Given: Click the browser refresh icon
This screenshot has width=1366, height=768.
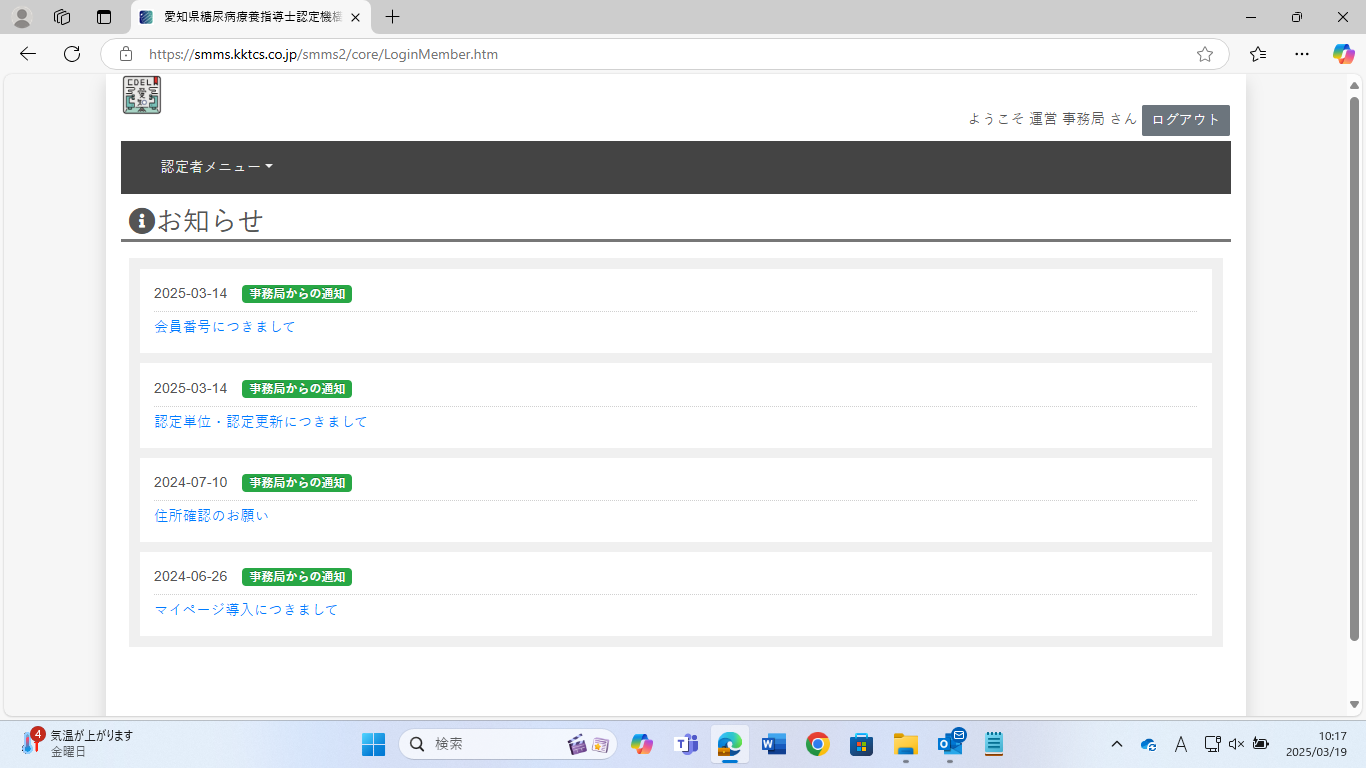Looking at the screenshot, I should coord(72,54).
